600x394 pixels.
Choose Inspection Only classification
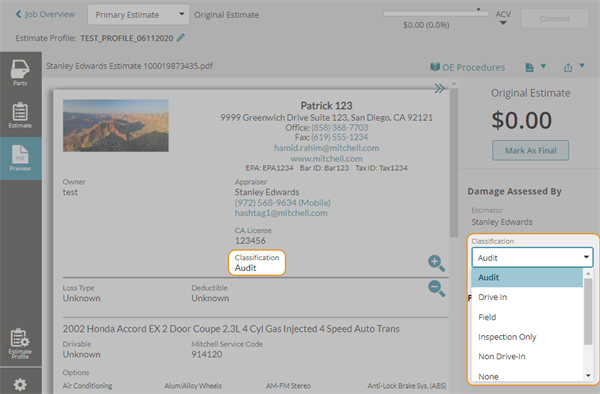click(x=527, y=337)
